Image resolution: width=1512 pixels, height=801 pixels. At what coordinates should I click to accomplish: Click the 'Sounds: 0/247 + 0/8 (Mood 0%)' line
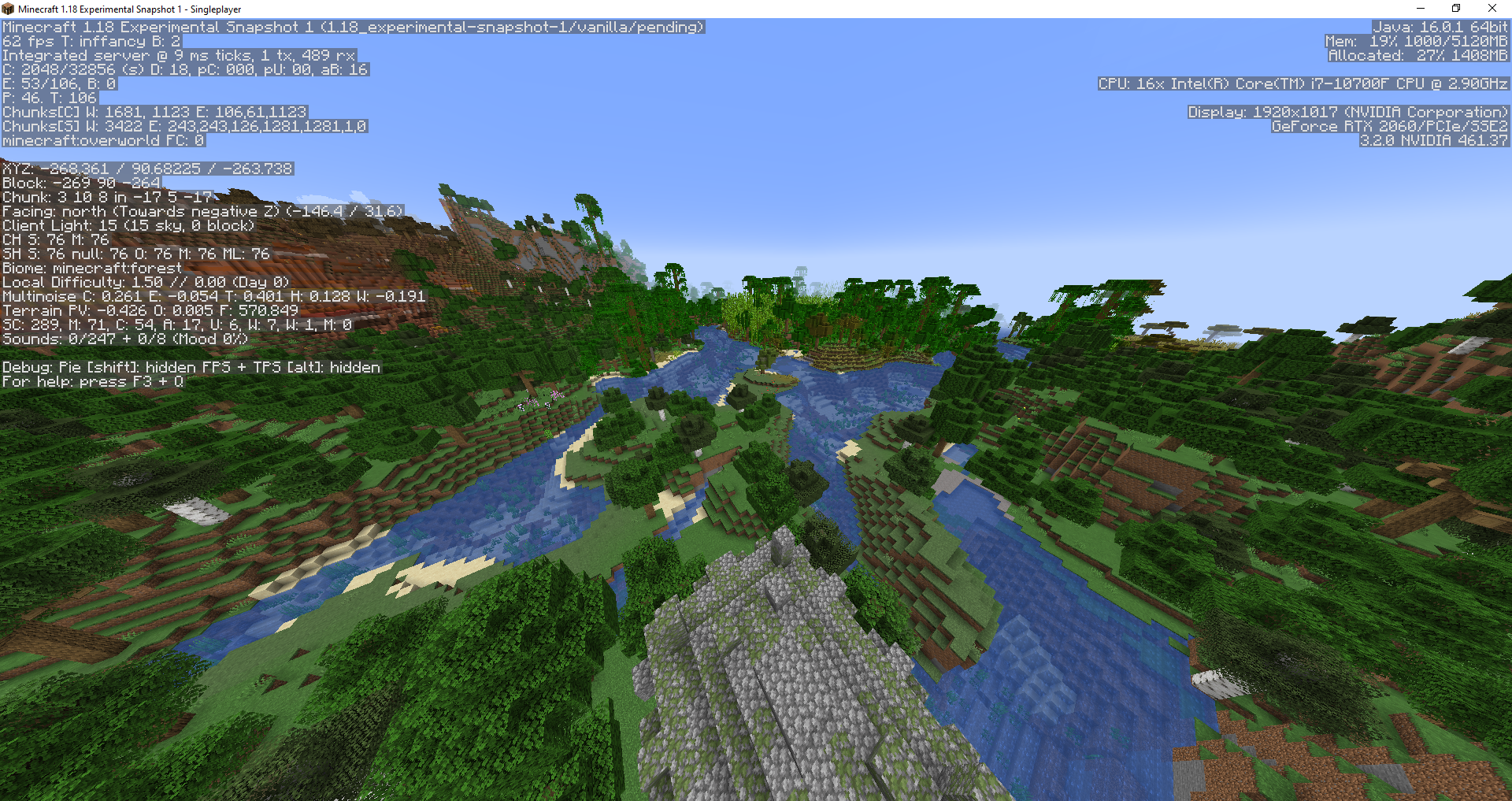click(x=125, y=339)
